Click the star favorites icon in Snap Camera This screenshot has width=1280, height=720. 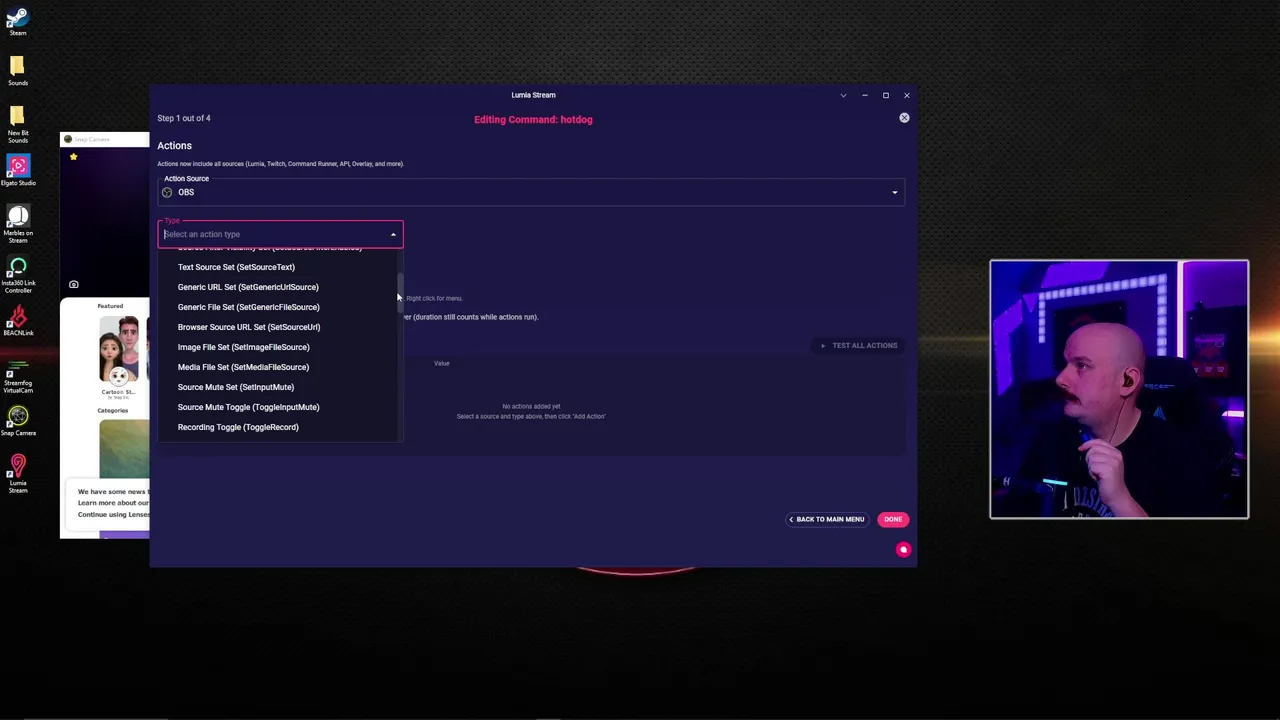coord(73,157)
